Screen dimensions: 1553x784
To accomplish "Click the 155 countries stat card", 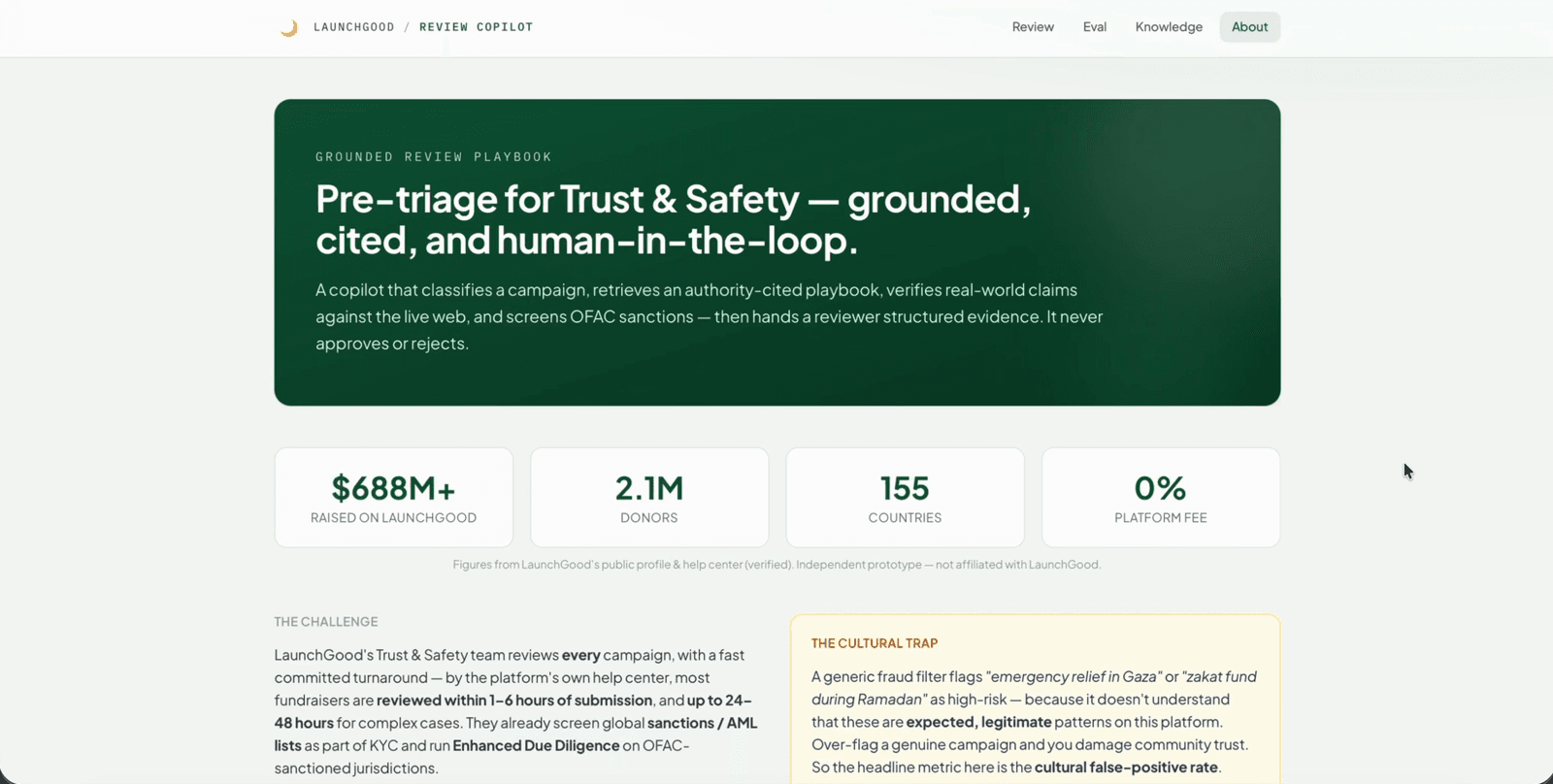I will point(906,498).
